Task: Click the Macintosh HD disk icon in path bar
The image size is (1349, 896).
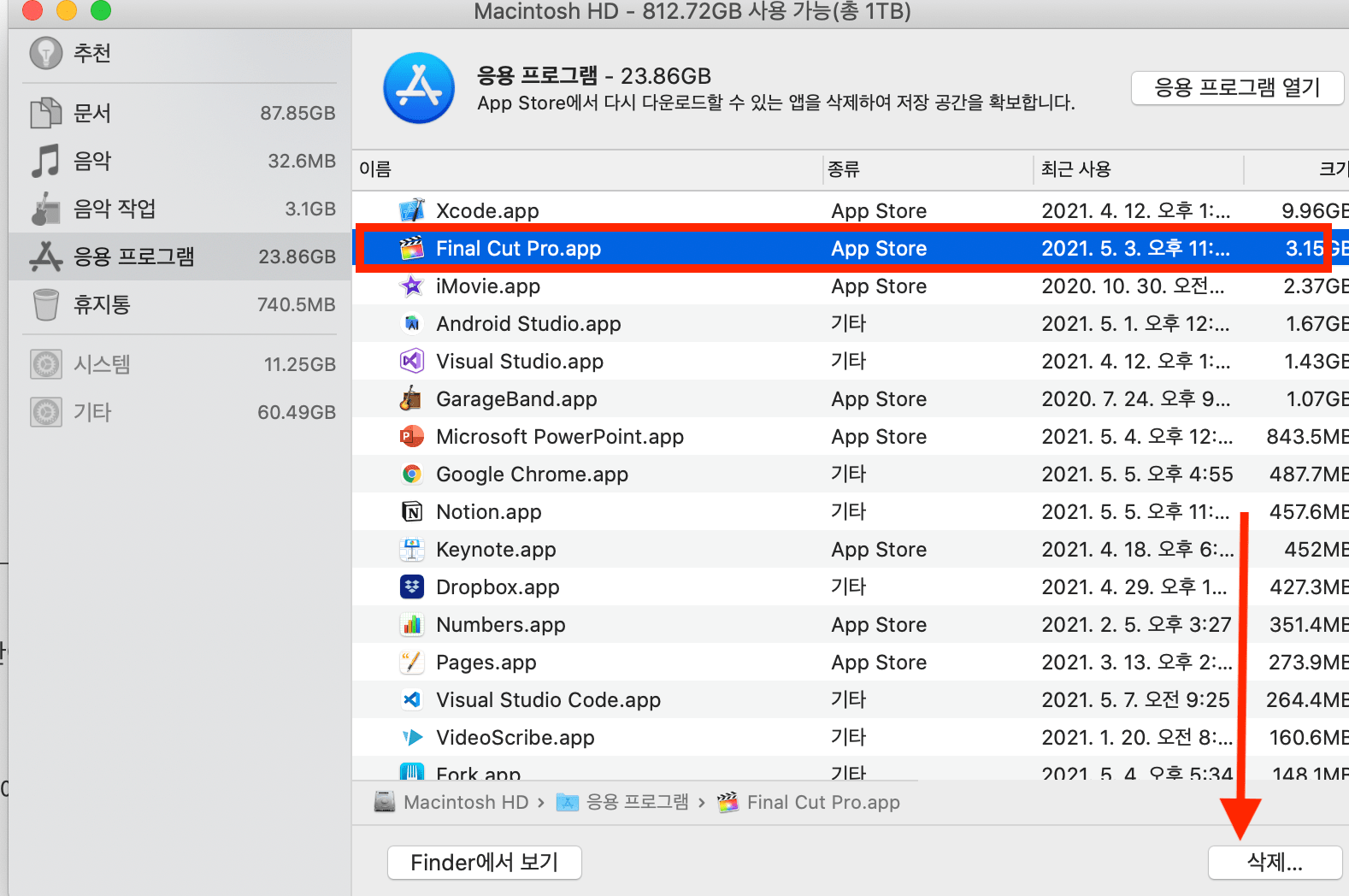Action: 385,802
